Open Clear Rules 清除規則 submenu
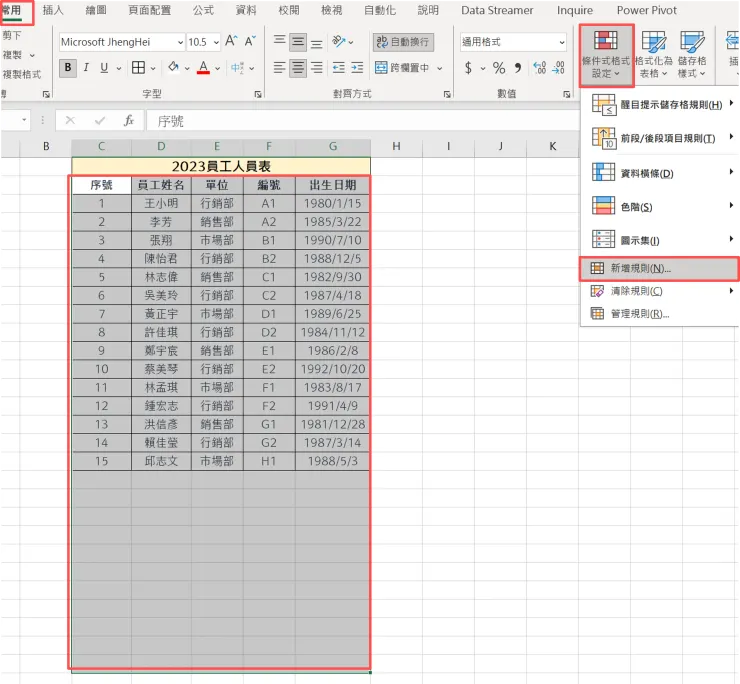 (x=661, y=291)
